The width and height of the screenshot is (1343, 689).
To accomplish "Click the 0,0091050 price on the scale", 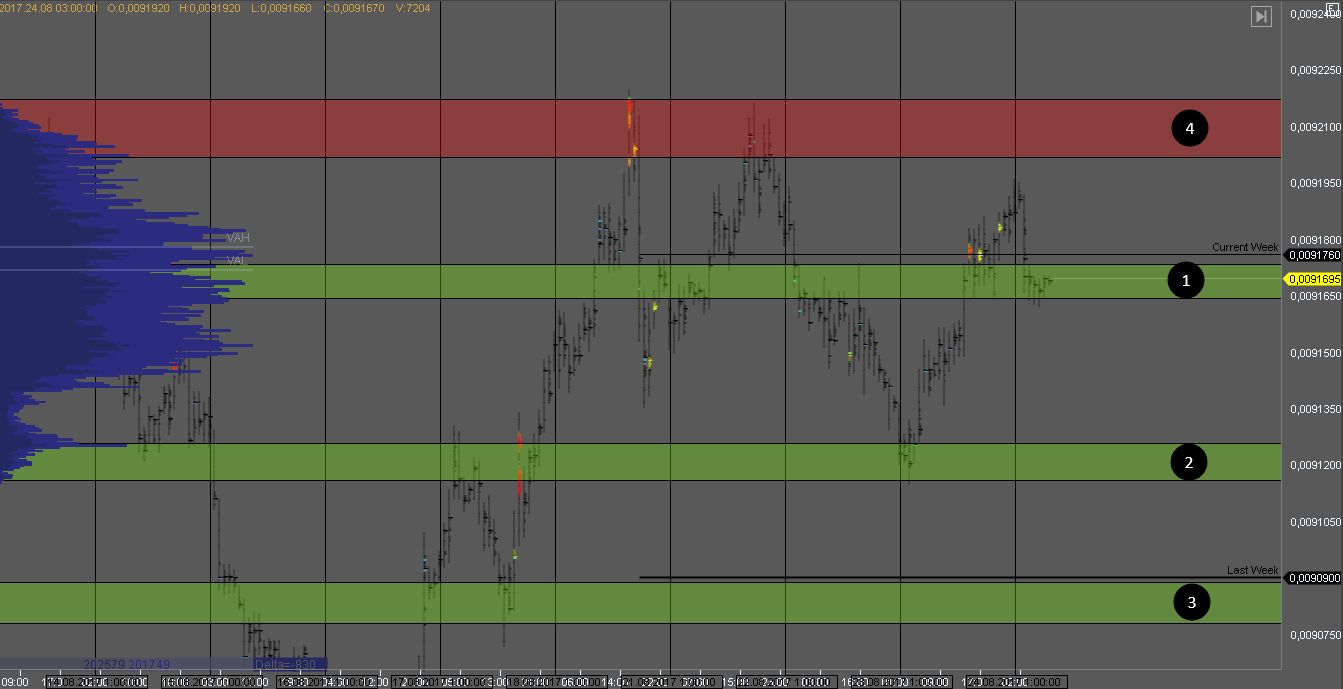I will click(x=1315, y=522).
